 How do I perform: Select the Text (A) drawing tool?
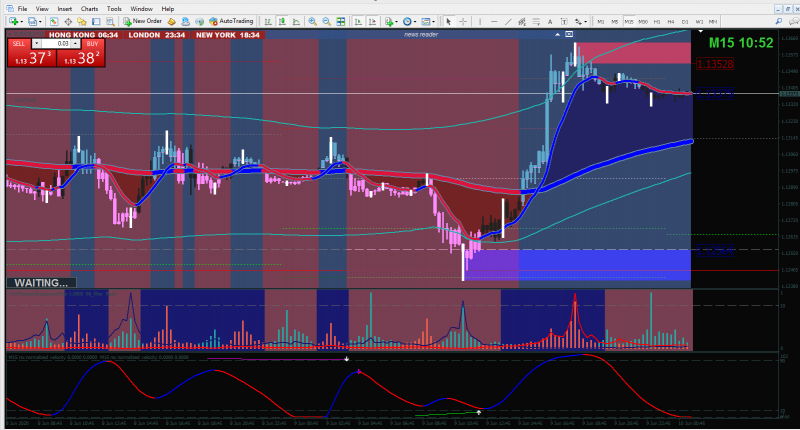(x=550, y=21)
